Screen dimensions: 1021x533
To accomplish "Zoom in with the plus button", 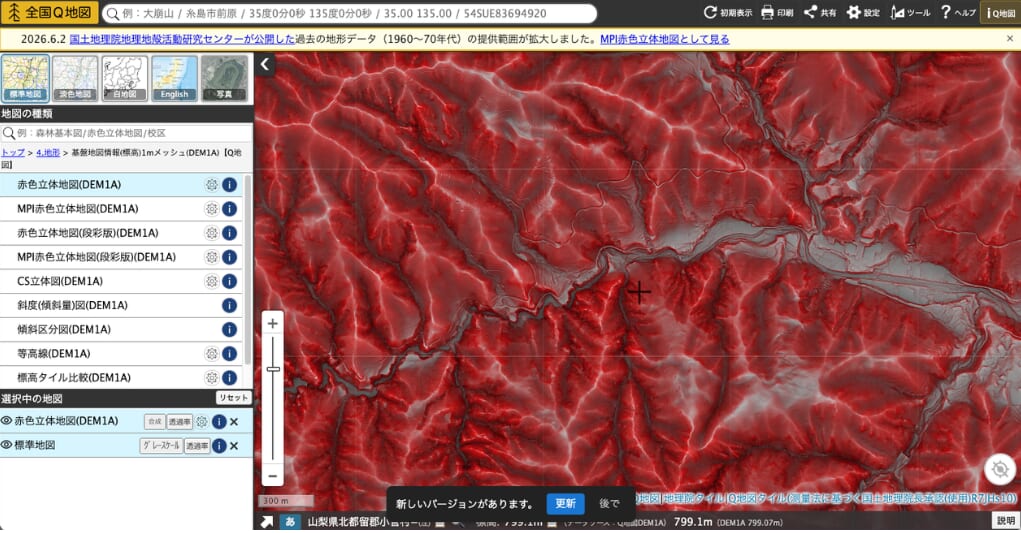I will 273,323.
